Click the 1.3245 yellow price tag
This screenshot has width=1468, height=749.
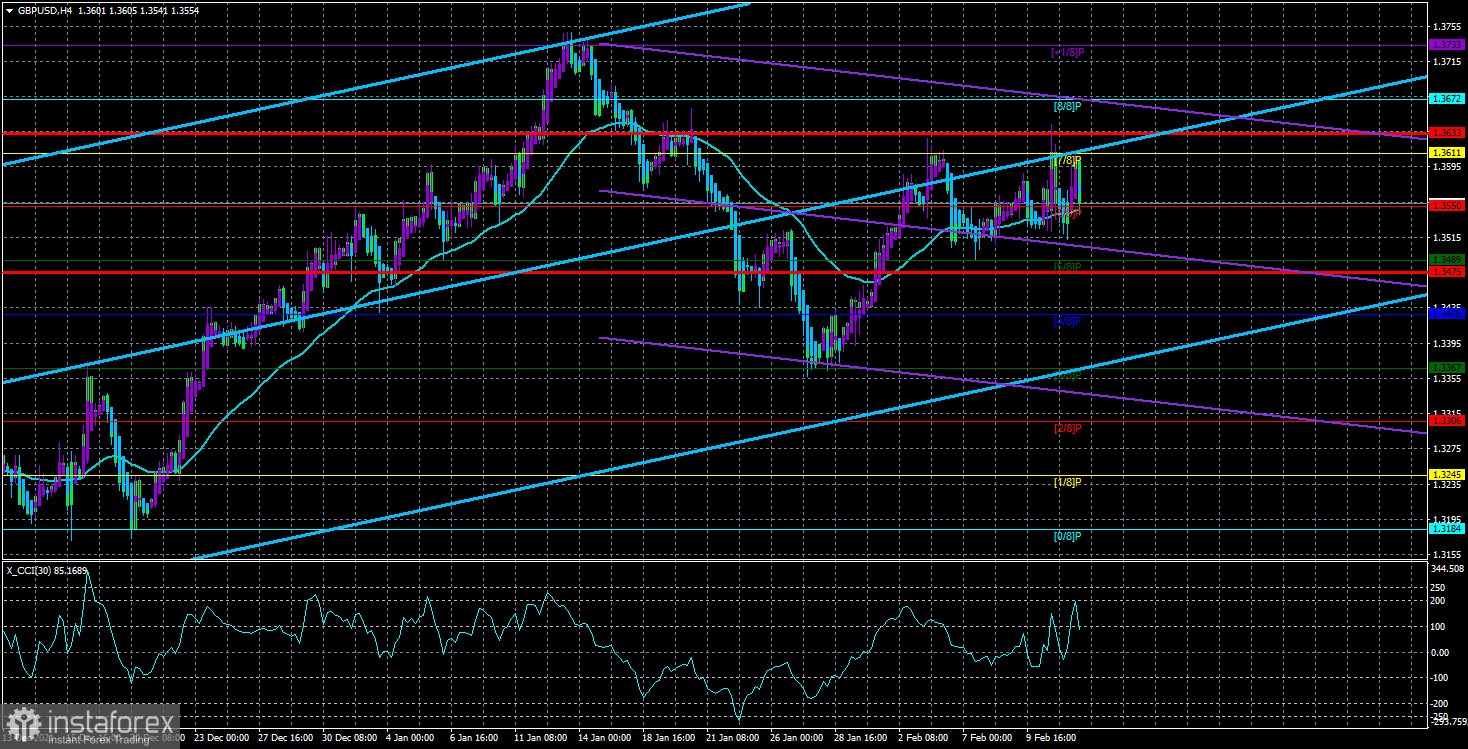click(1447, 474)
